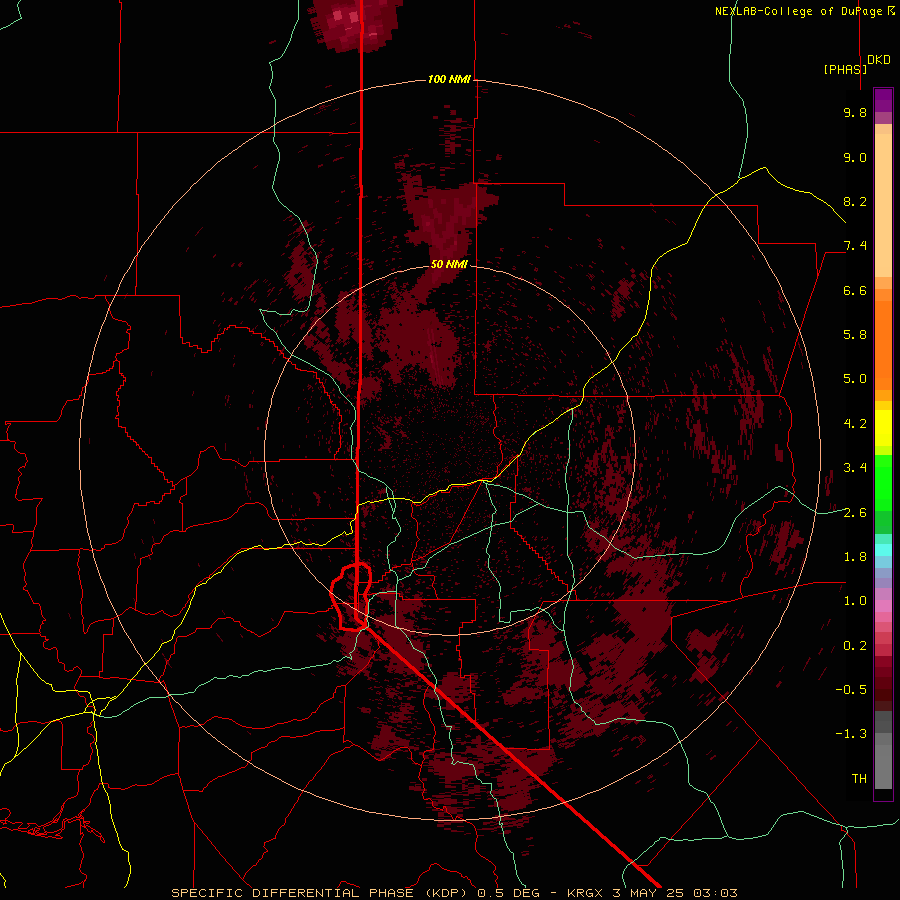Click the 5.0 scale label

tap(855, 379)
